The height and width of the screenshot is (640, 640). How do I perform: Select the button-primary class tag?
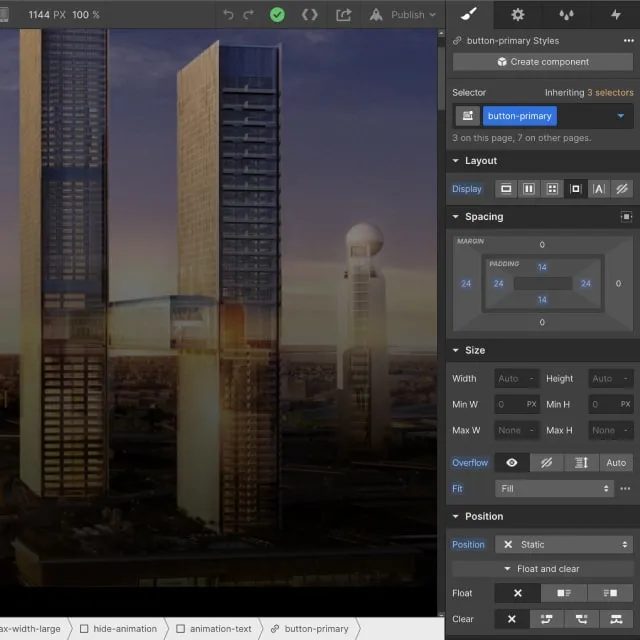519,116
